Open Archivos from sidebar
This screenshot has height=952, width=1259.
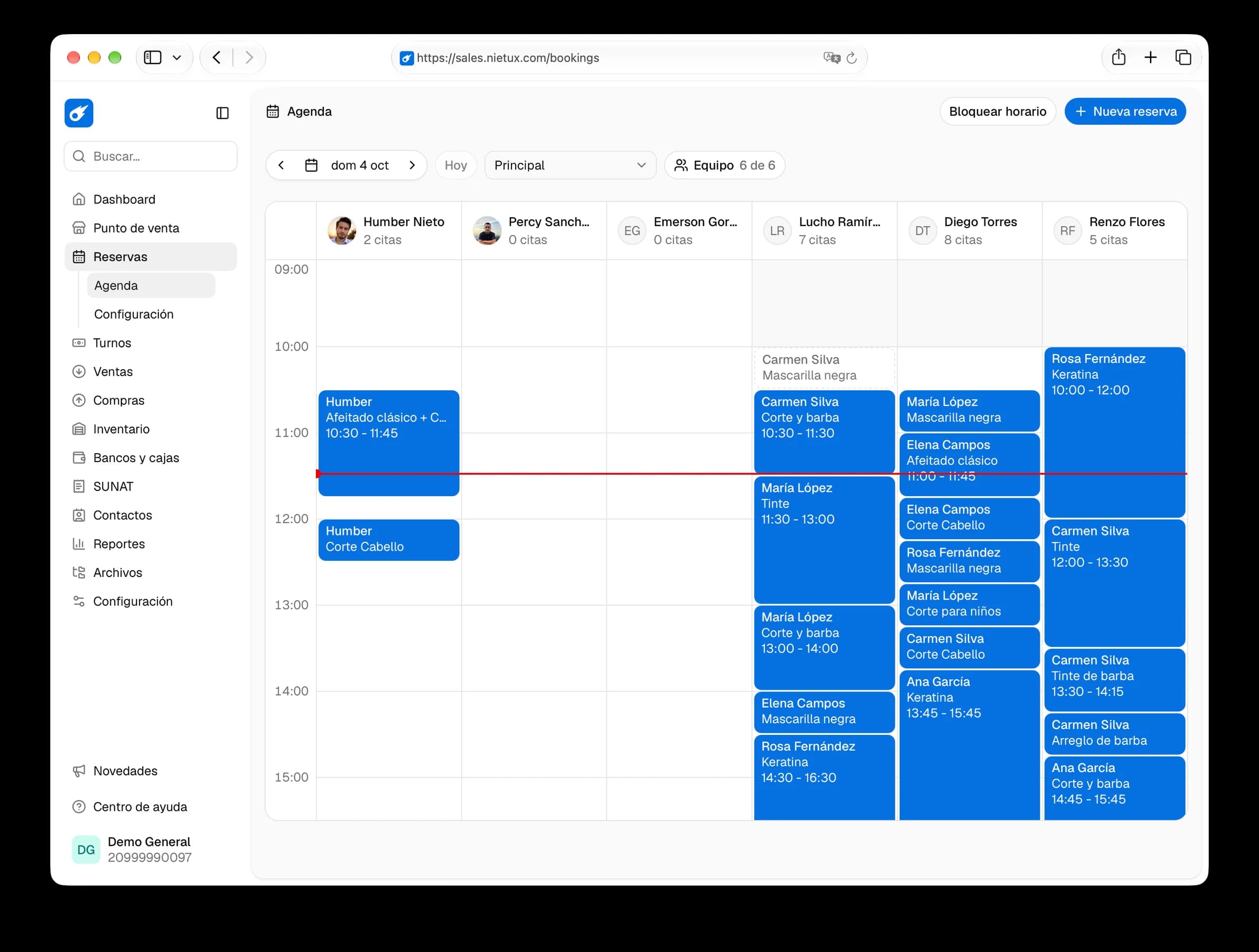pyautogui.click(x=151, y=572)
